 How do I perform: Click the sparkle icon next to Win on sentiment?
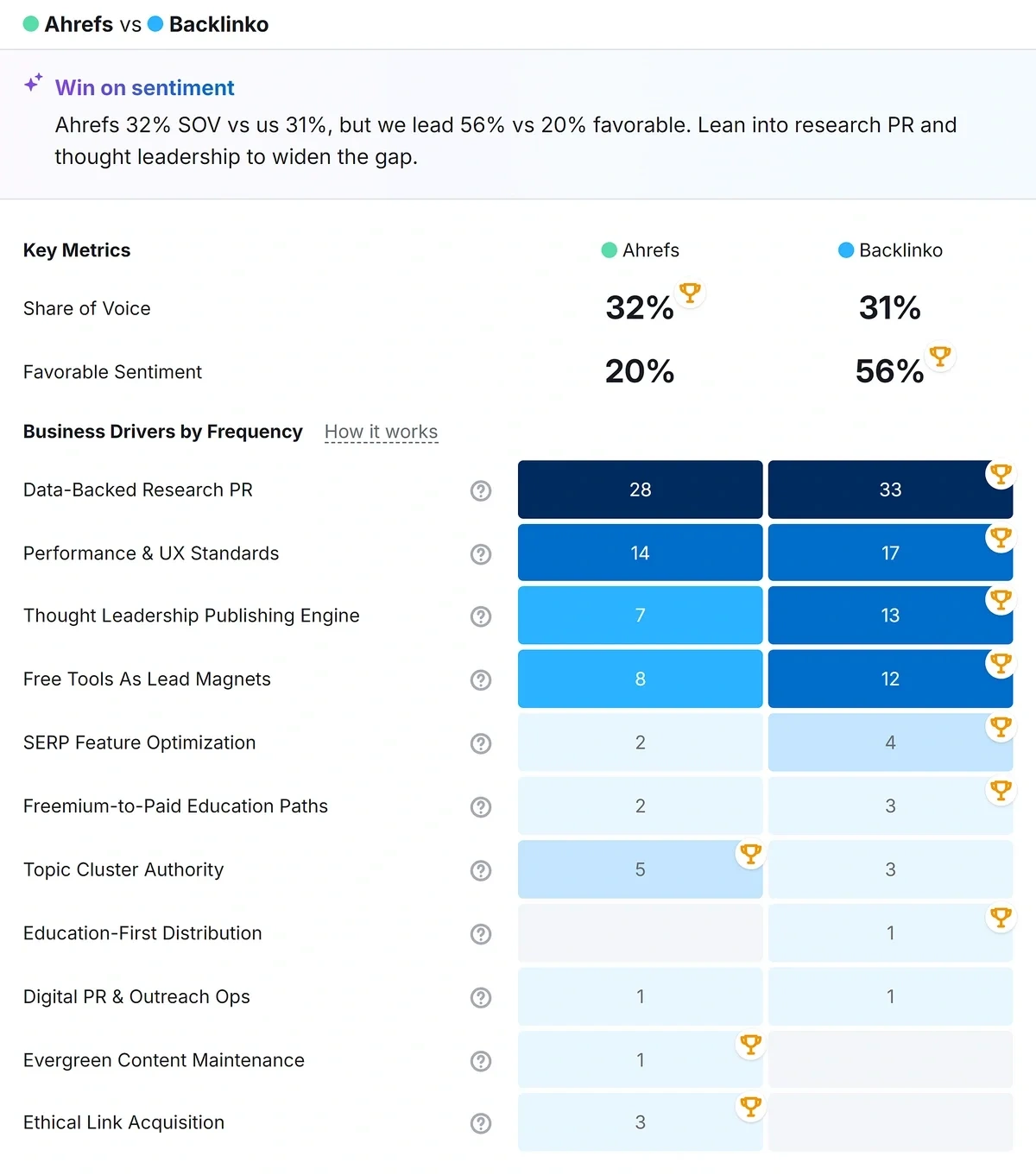(33, 83)
